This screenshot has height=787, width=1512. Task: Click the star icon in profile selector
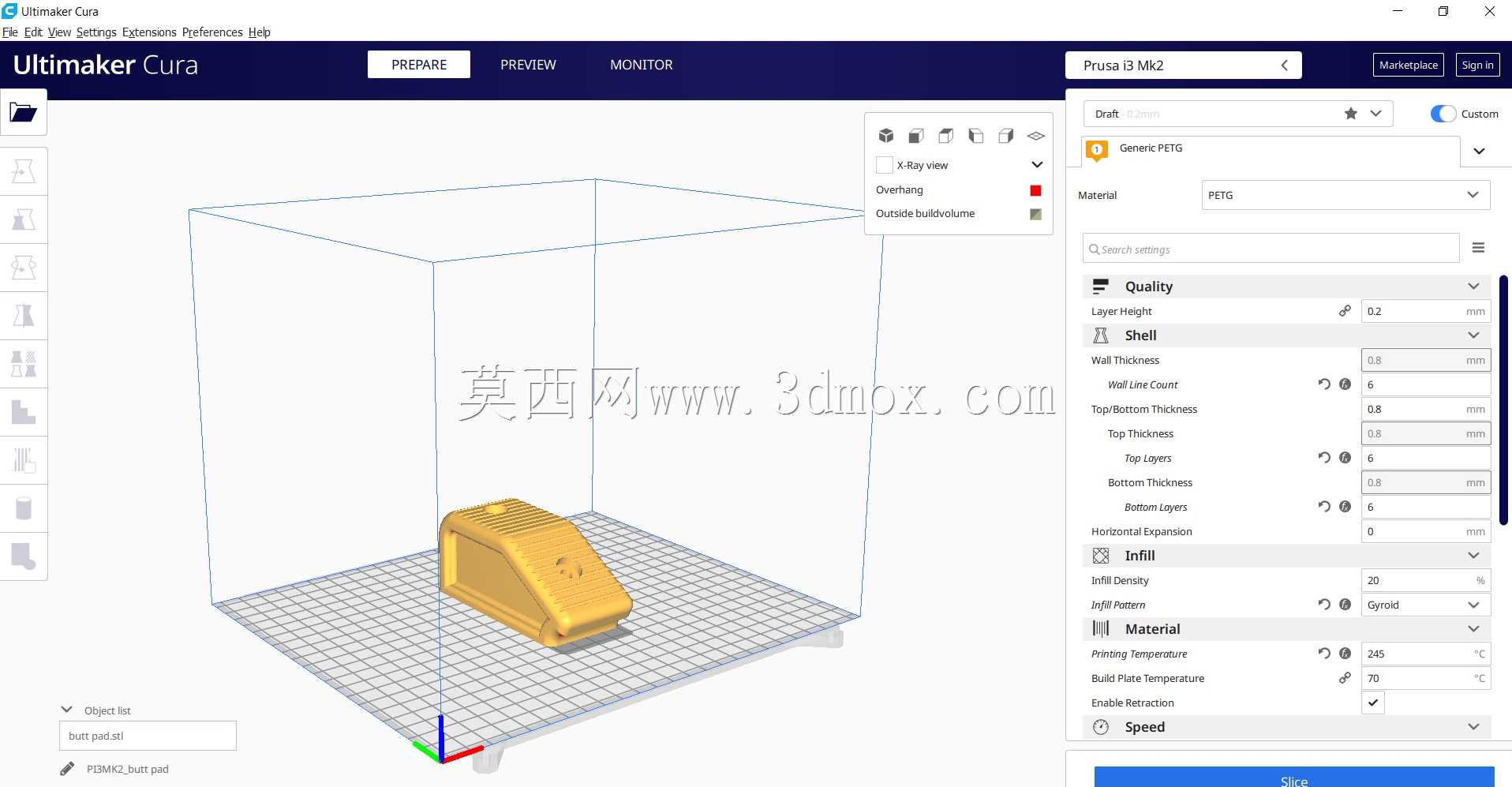coord(1351,114)
